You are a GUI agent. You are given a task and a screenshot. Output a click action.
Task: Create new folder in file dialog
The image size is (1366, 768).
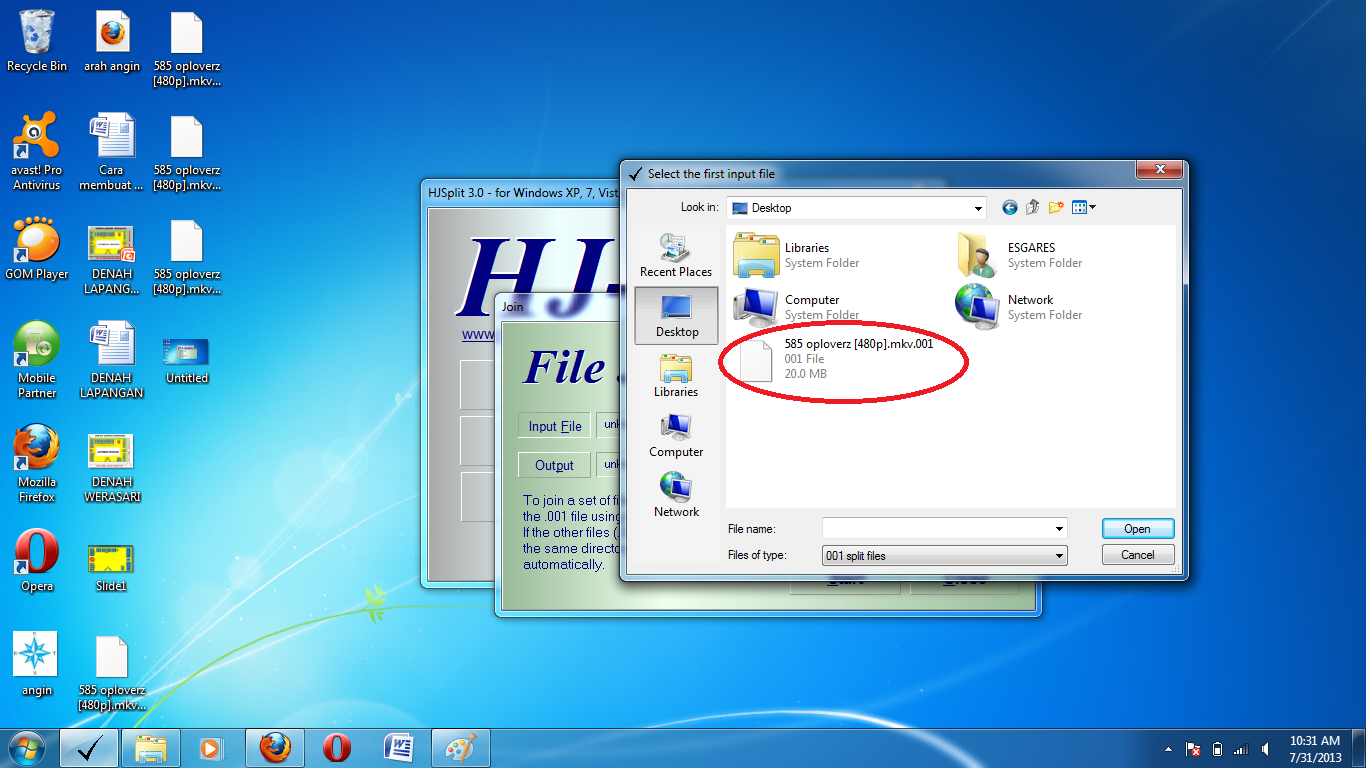1056,207
